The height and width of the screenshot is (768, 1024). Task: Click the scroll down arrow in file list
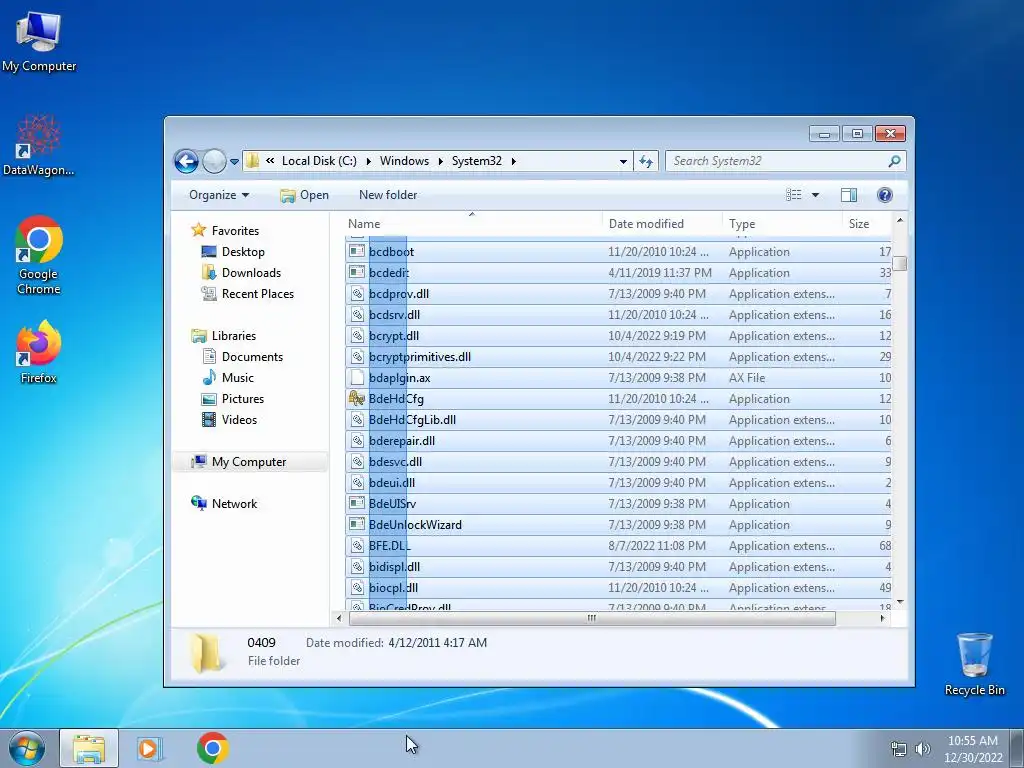tap(900, 601)
